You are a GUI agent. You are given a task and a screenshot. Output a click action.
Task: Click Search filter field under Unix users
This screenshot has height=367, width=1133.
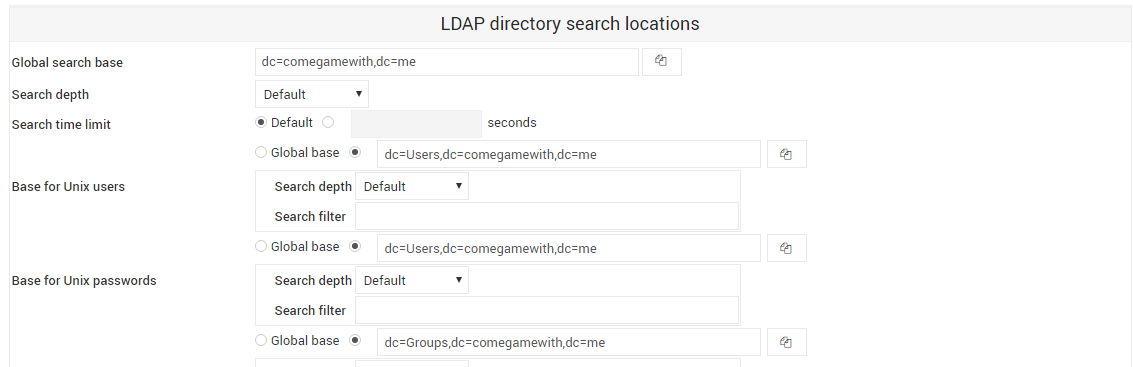click(x=547, y=216)
